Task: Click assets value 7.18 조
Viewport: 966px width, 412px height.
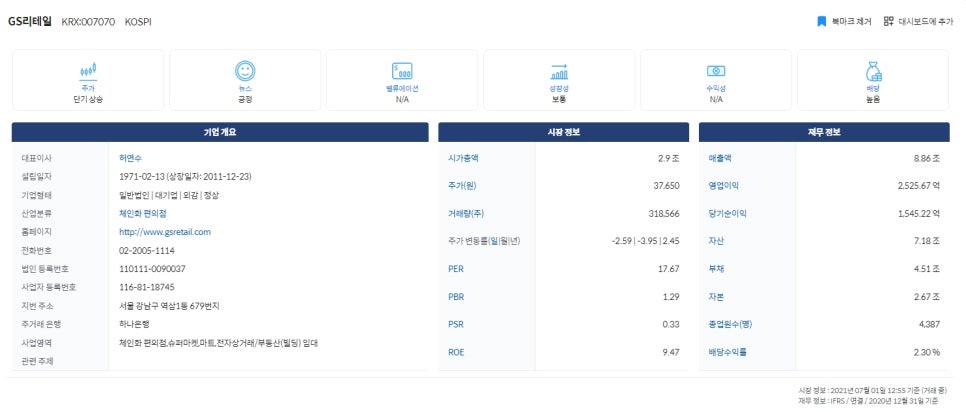Action: (928, 241)
